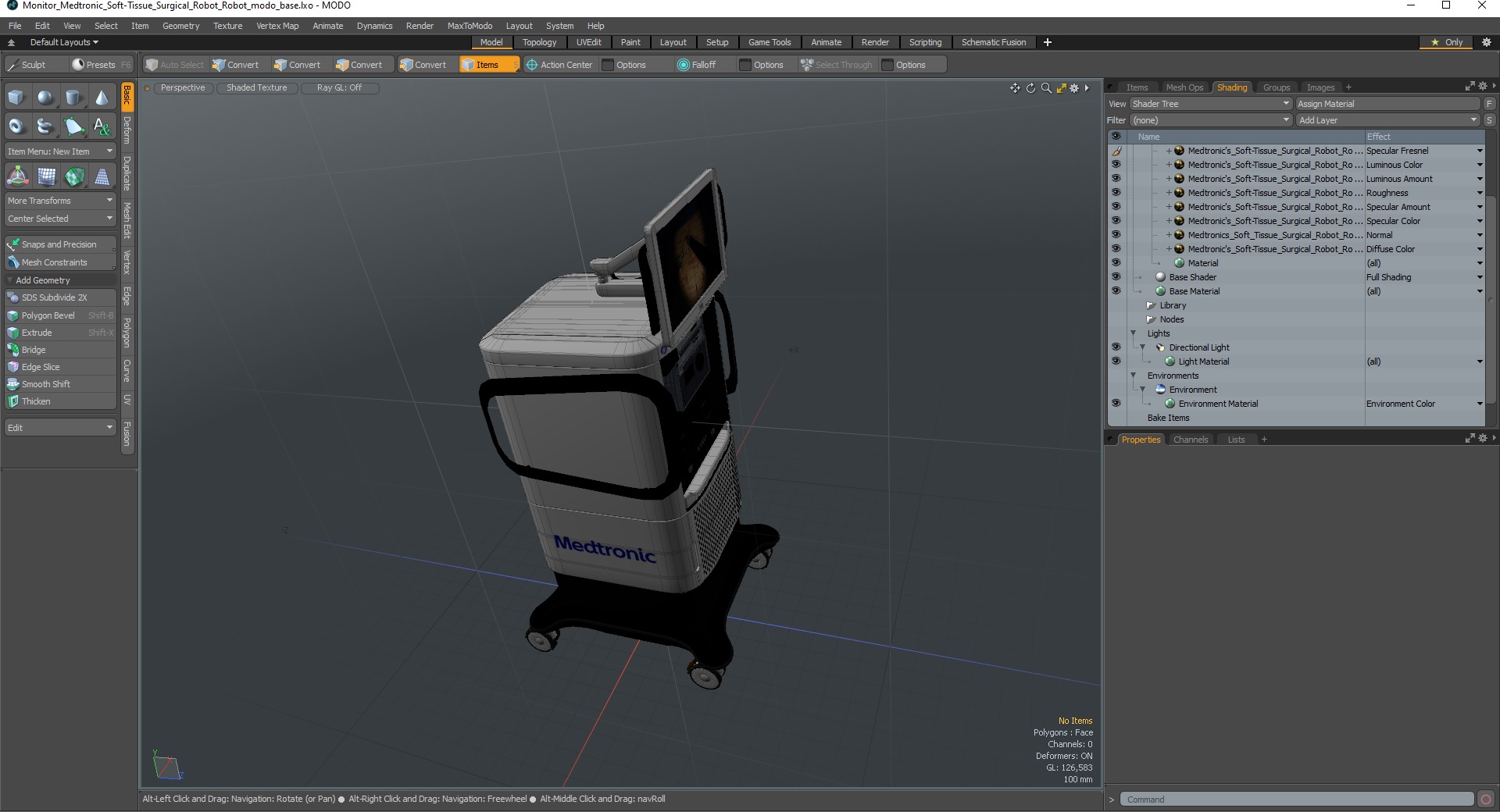Maximize the 3D viewport with expand icon
This screenshot has height=812, width=1500.
(x=1061, y=88)
